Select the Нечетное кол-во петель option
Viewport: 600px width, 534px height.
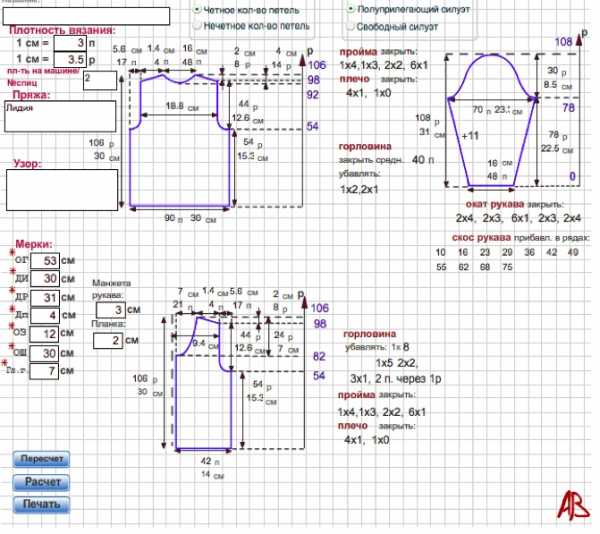pos(198,23)
